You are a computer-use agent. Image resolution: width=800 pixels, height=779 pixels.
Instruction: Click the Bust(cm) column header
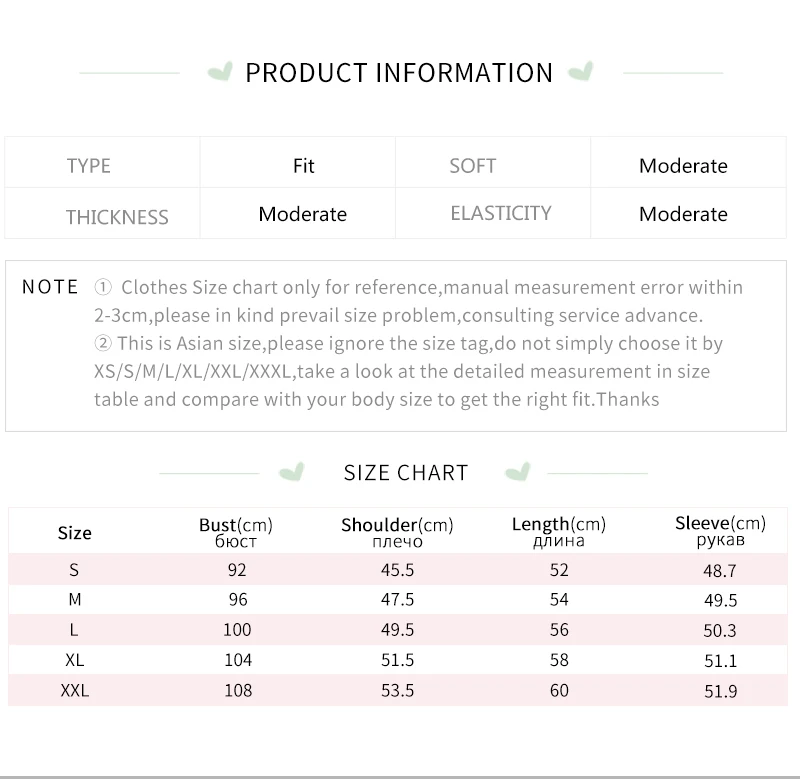point(236,531)
